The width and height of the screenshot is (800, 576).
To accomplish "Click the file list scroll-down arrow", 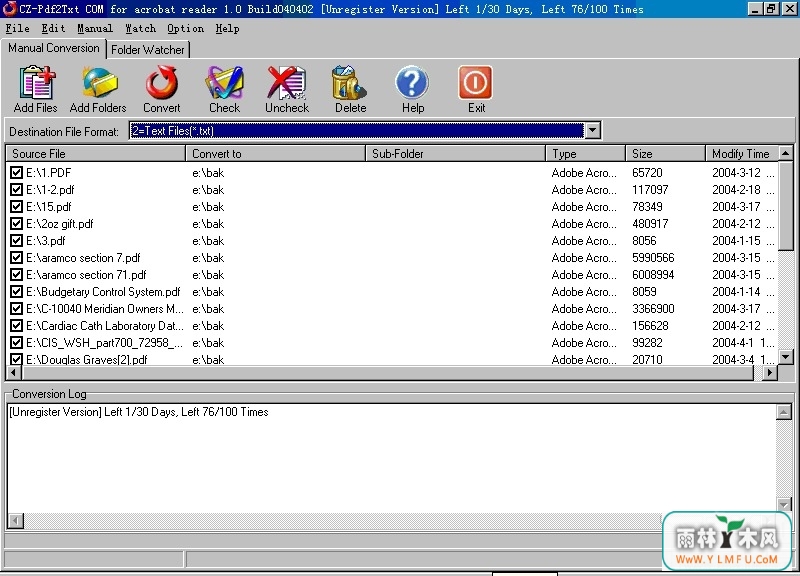I will (x=786, y=357).
